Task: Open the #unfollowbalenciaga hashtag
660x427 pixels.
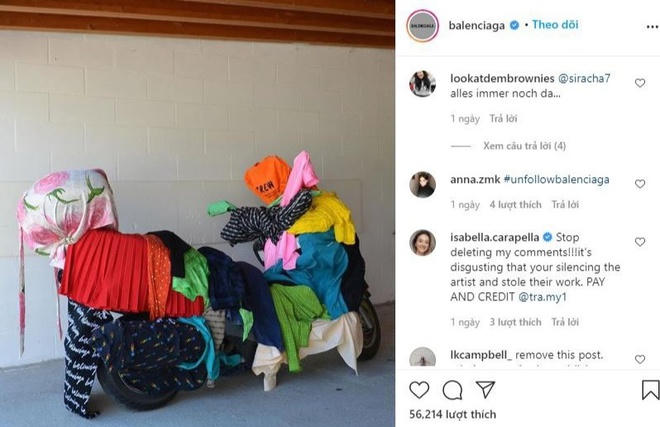Action: (x=556, y=179)
